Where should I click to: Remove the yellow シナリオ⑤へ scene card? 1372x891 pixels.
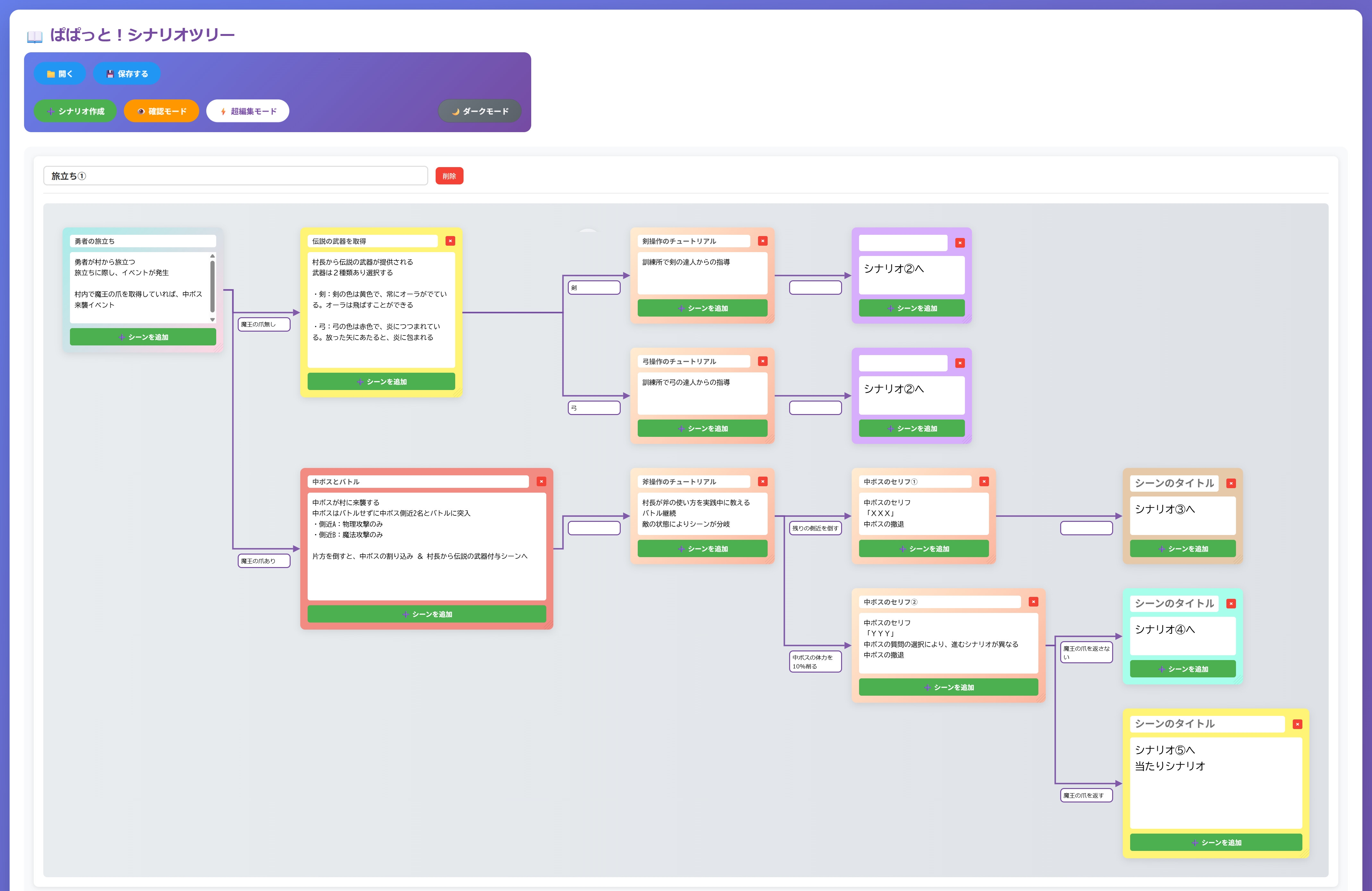pyautogui.click(x=1297, y=725)
